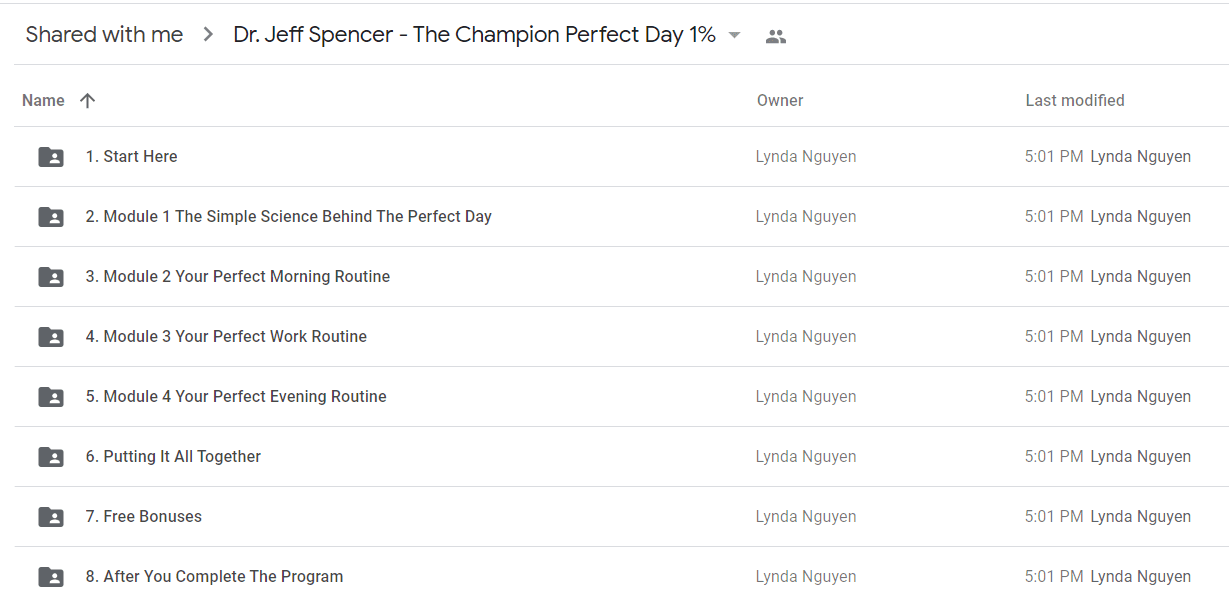This screenshot has height=604, width=1229.
Task: Click folder icon beside Free Bonuses
Action: pyautogui.click(x=51, y=517)
